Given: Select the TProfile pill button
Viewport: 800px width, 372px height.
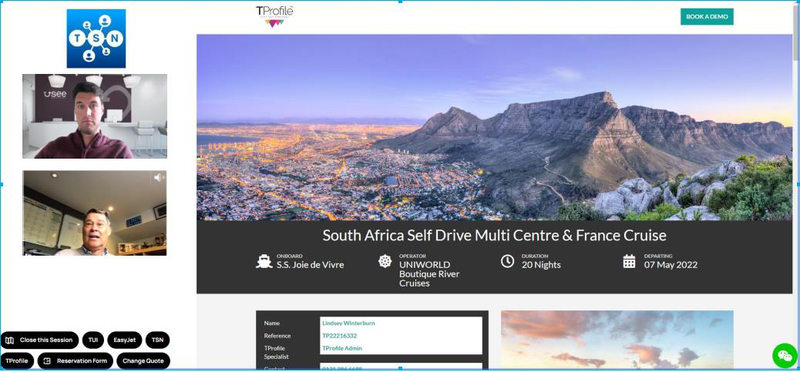Looking at the screenshot, I should pos(17,361).
